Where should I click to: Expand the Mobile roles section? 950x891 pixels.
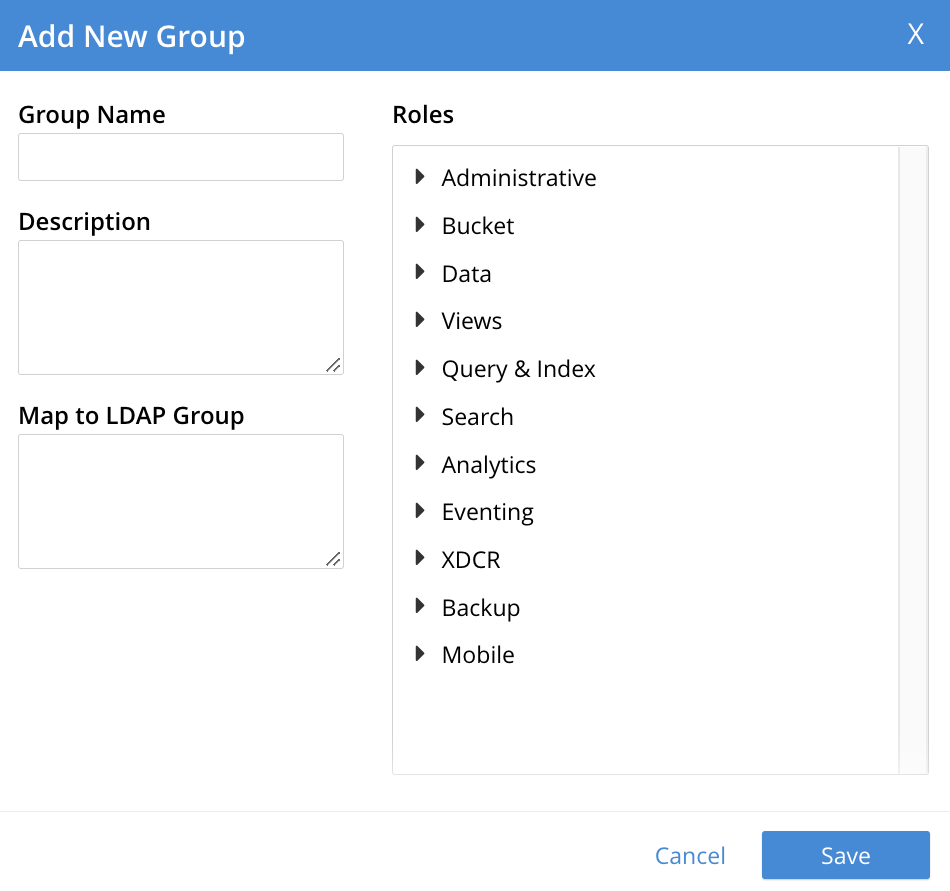click(419, 654)
